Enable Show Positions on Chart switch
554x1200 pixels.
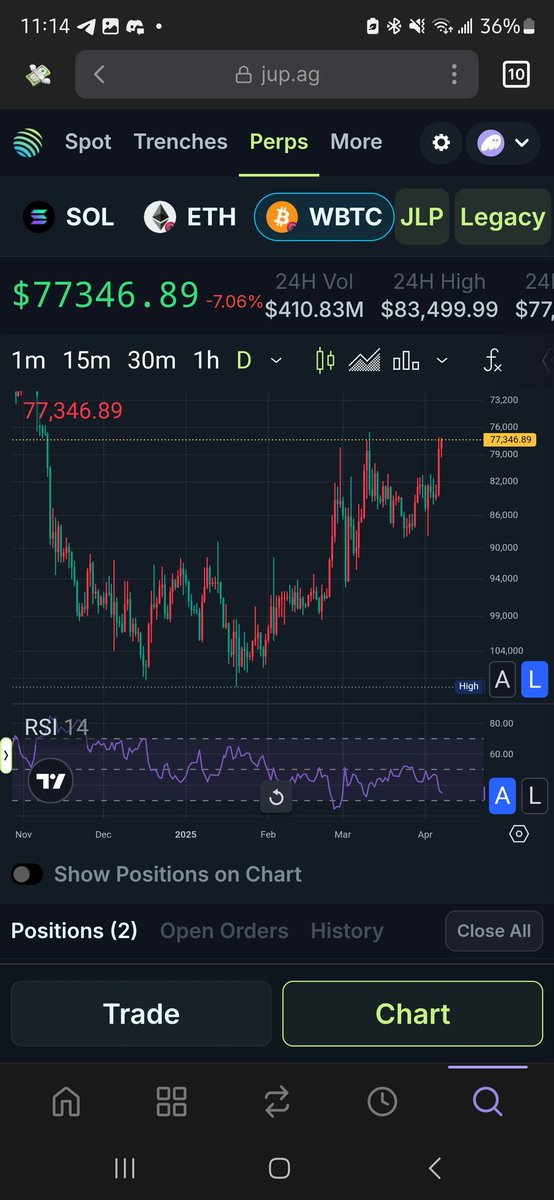point(27,874)
